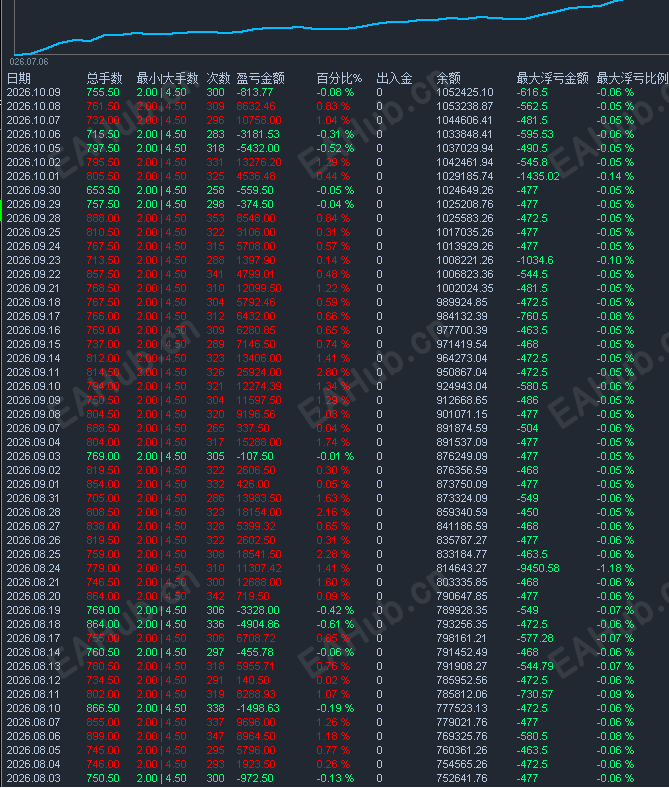Click balance 760361.26
Viewport: 669px width, 788px height.
coord(462,750)
